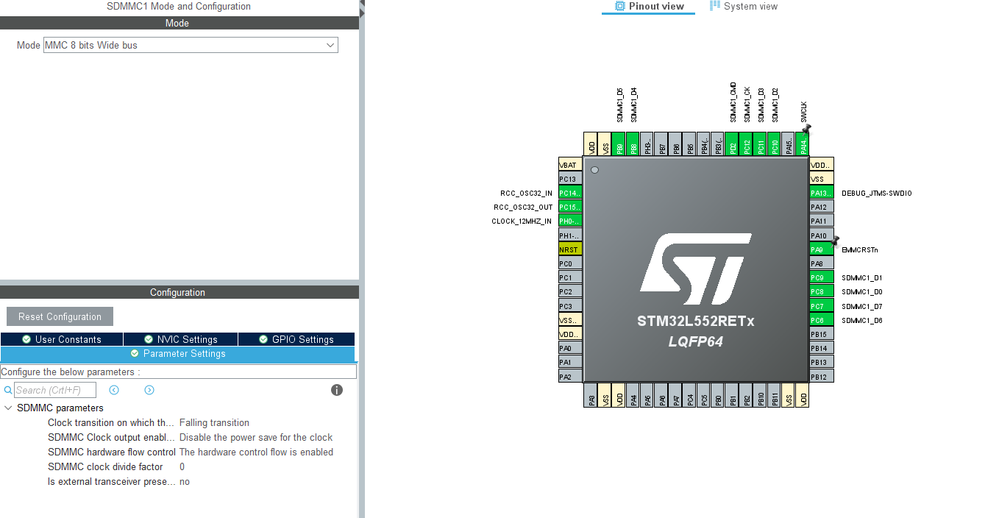This screenshot has width=999, height=518.
Task: Click the PH1 pin on chip
Action: [570, 236]
